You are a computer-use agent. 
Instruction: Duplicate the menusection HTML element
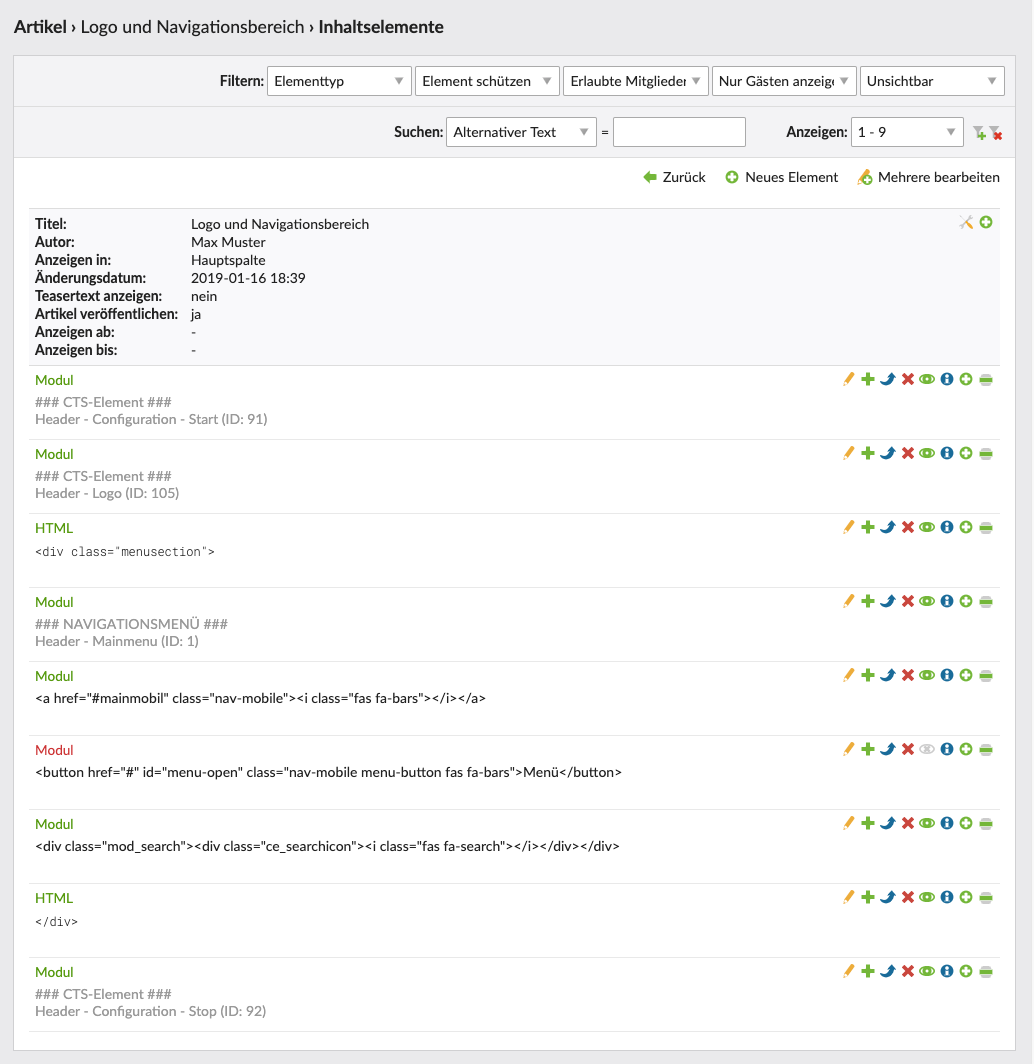(x=868, y=527)
